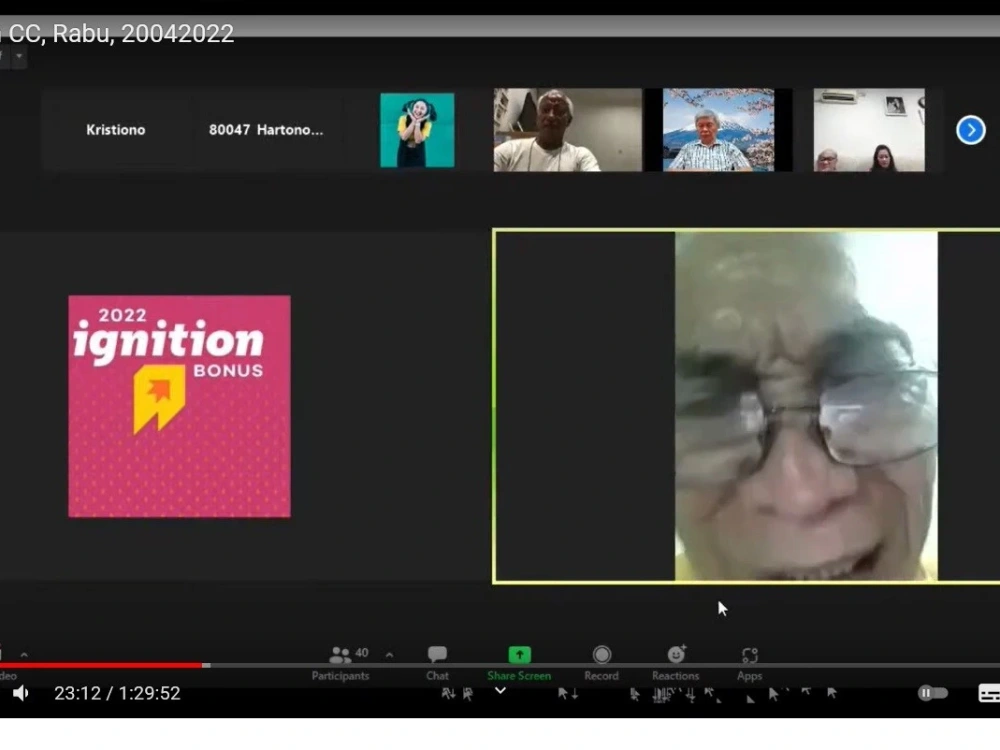Toggle the autoplay switch
Screen dimensions: 1000x750
[x=932, y=693]
